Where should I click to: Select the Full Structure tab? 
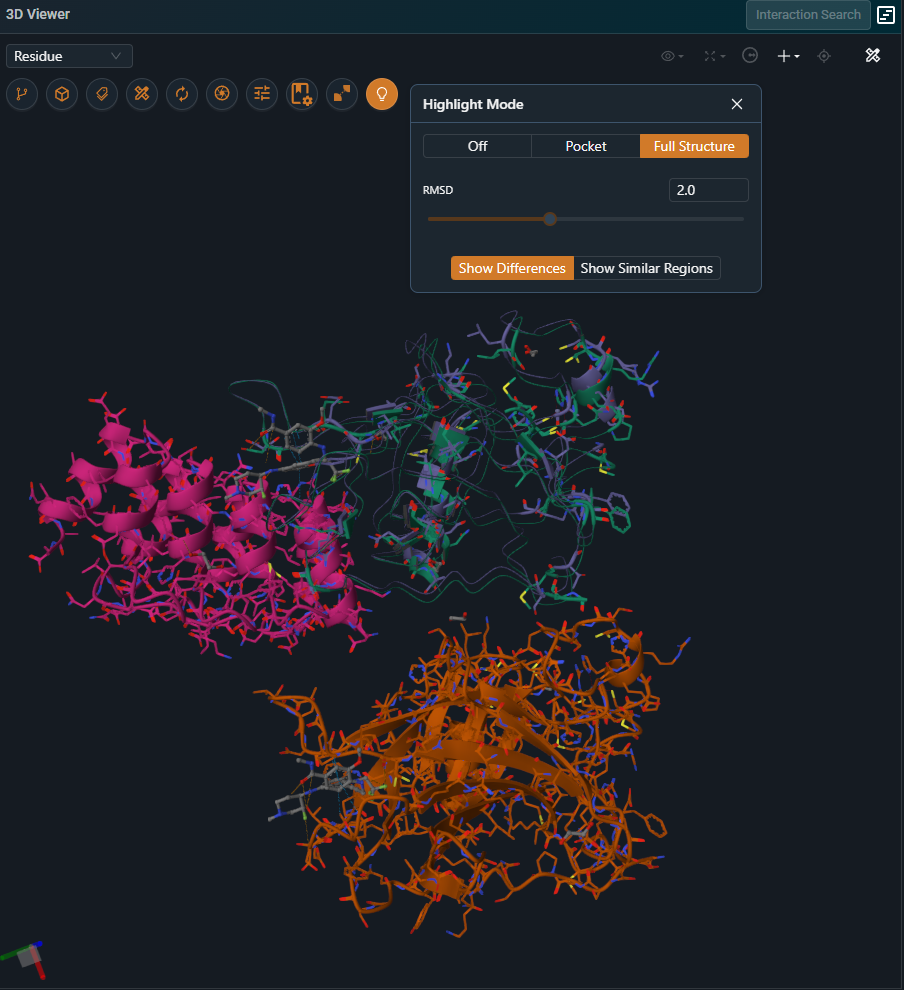click(694, 146)
